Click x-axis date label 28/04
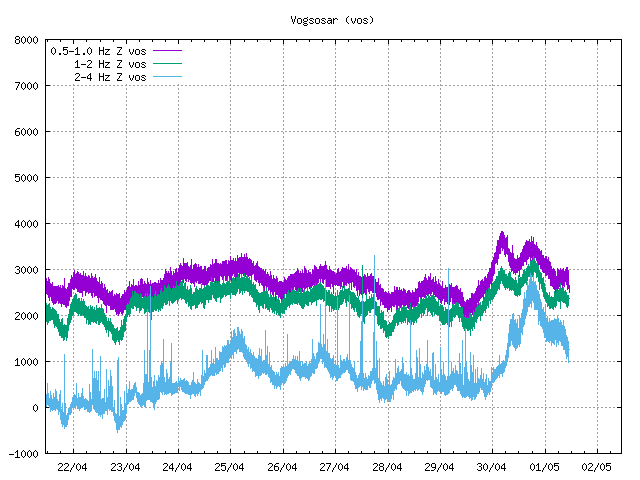Image resolution: width=640 pixels, height=480 pixels. pyautogui.click(x=388, y=467)
